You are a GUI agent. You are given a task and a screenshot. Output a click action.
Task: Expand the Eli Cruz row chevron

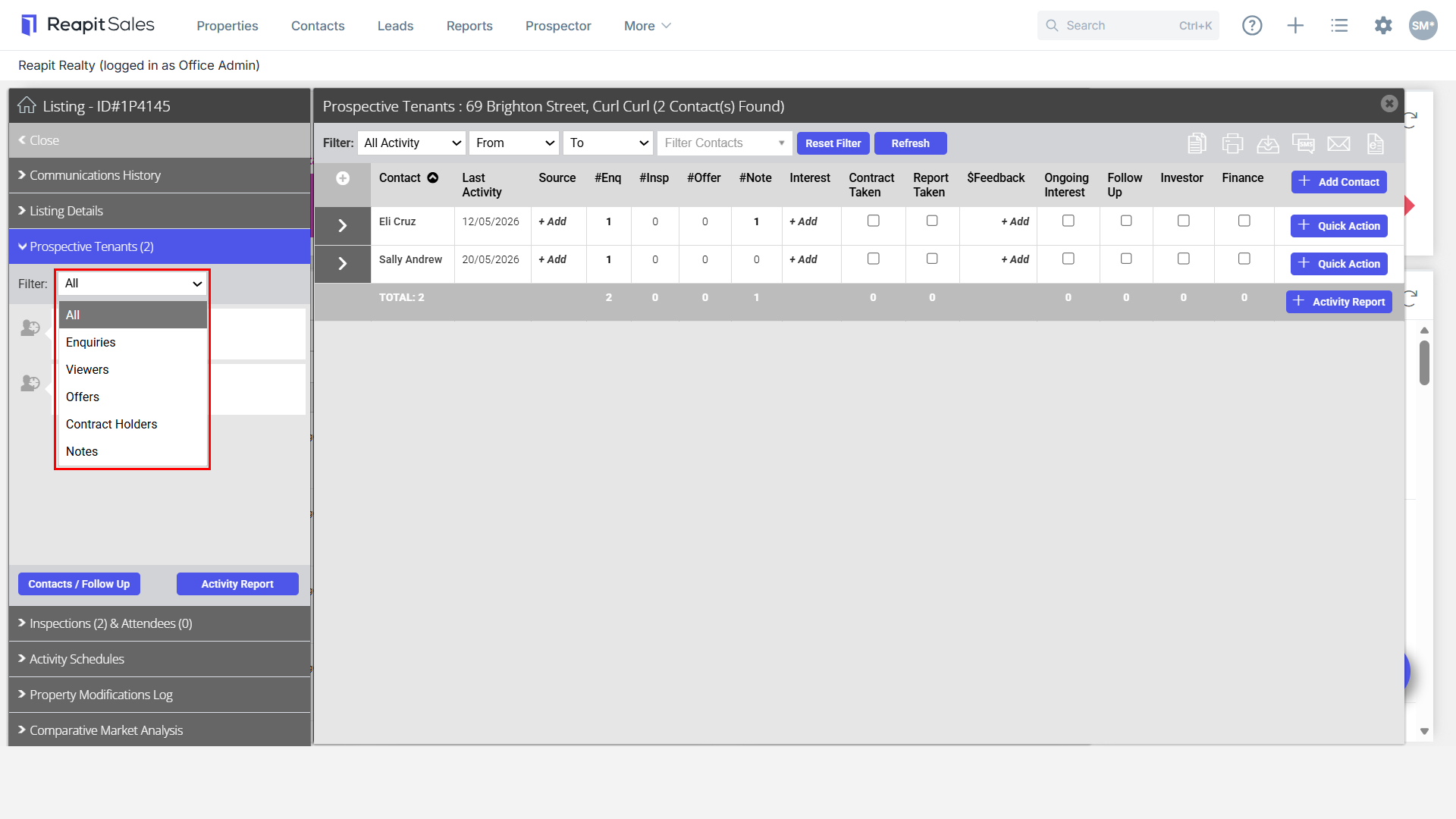click(343, 226)
